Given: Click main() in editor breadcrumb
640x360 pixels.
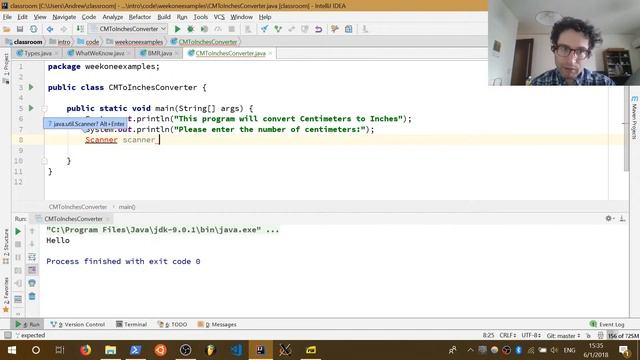Looking at the screenshot, I should tap(127, 207).
